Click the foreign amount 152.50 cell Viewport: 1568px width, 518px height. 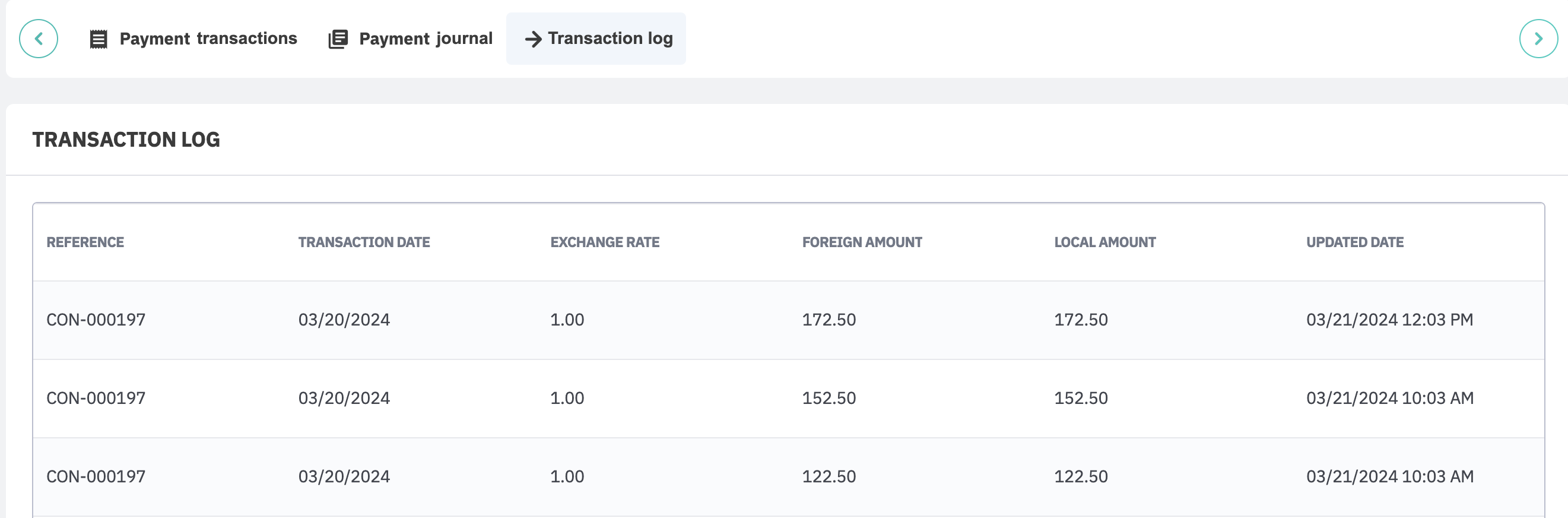(x=829, y=399)
